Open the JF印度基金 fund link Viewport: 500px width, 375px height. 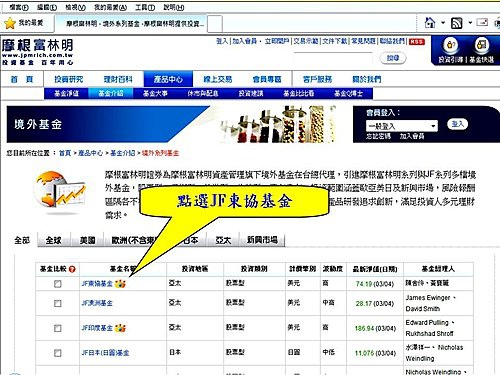[97, 328]
